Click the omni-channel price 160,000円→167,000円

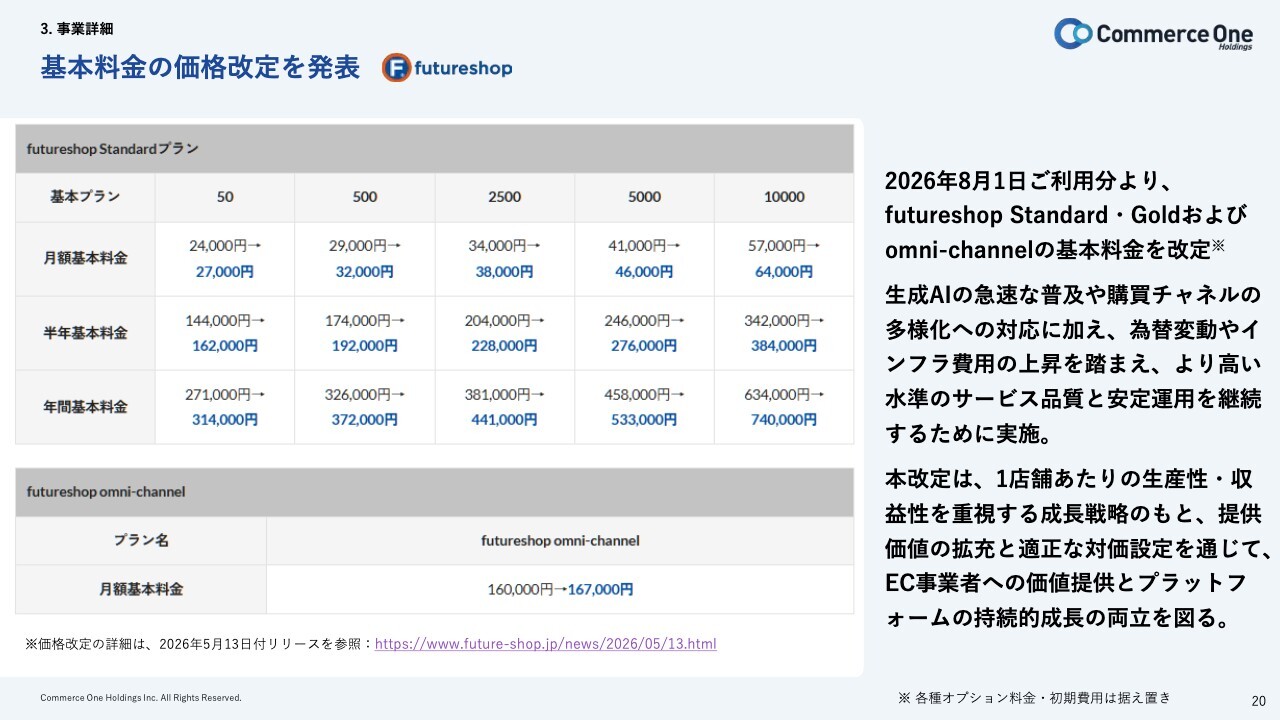tap(560, 590)
